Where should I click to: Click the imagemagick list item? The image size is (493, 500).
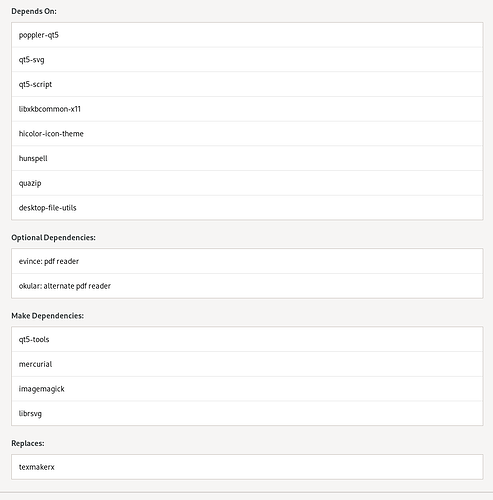pos(247,389)
